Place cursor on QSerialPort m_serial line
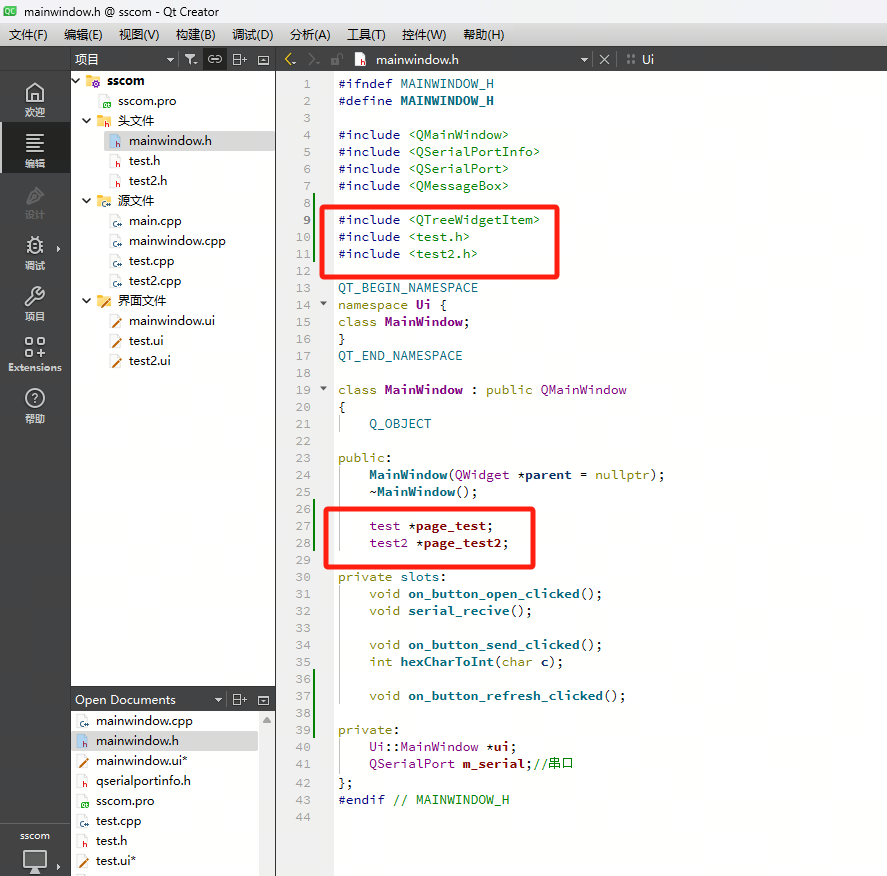The image size is (887, 876). click(x=471, y=764)
